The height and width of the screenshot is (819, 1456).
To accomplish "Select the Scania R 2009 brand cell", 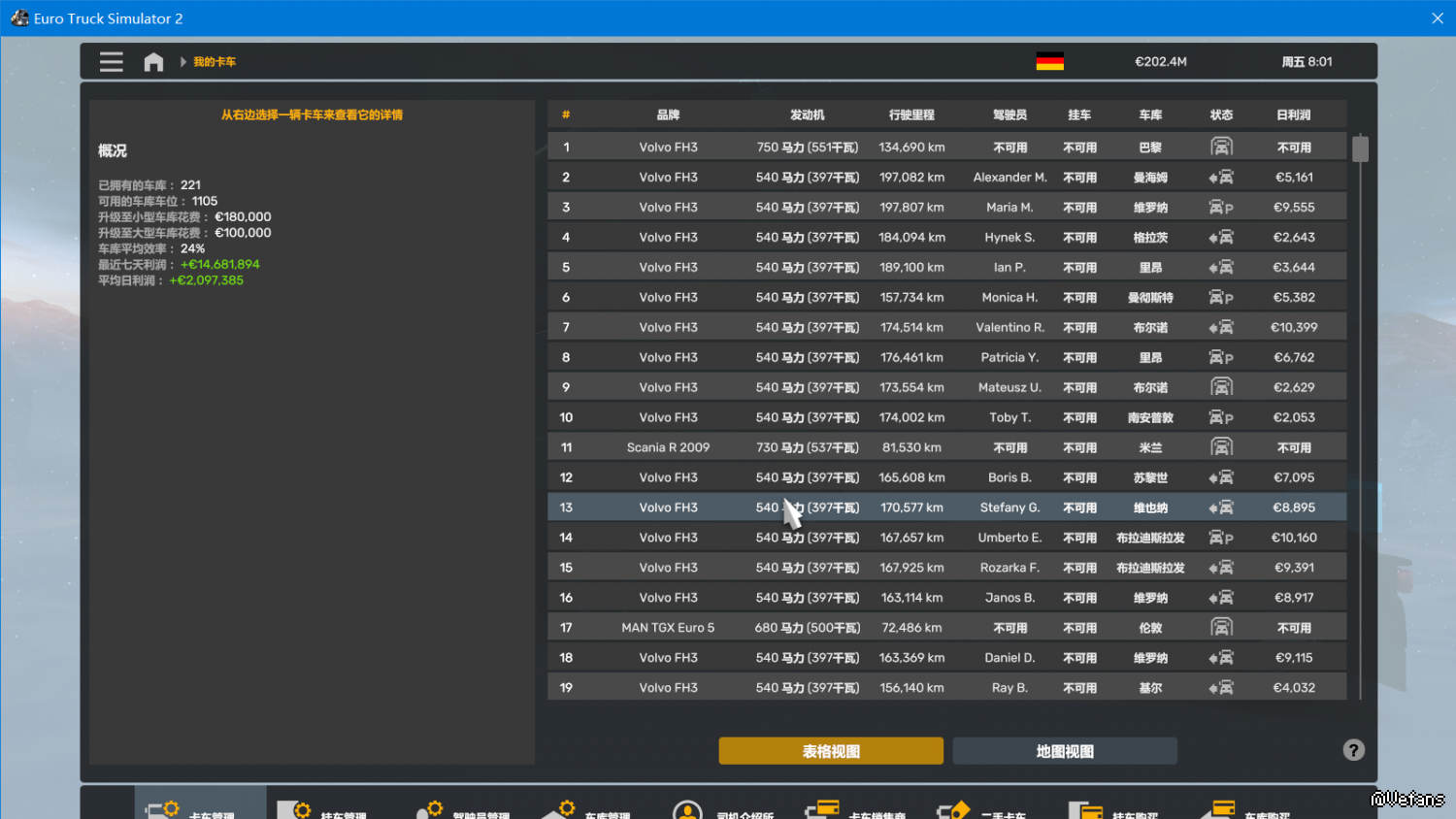I will (x=668, y=447).
